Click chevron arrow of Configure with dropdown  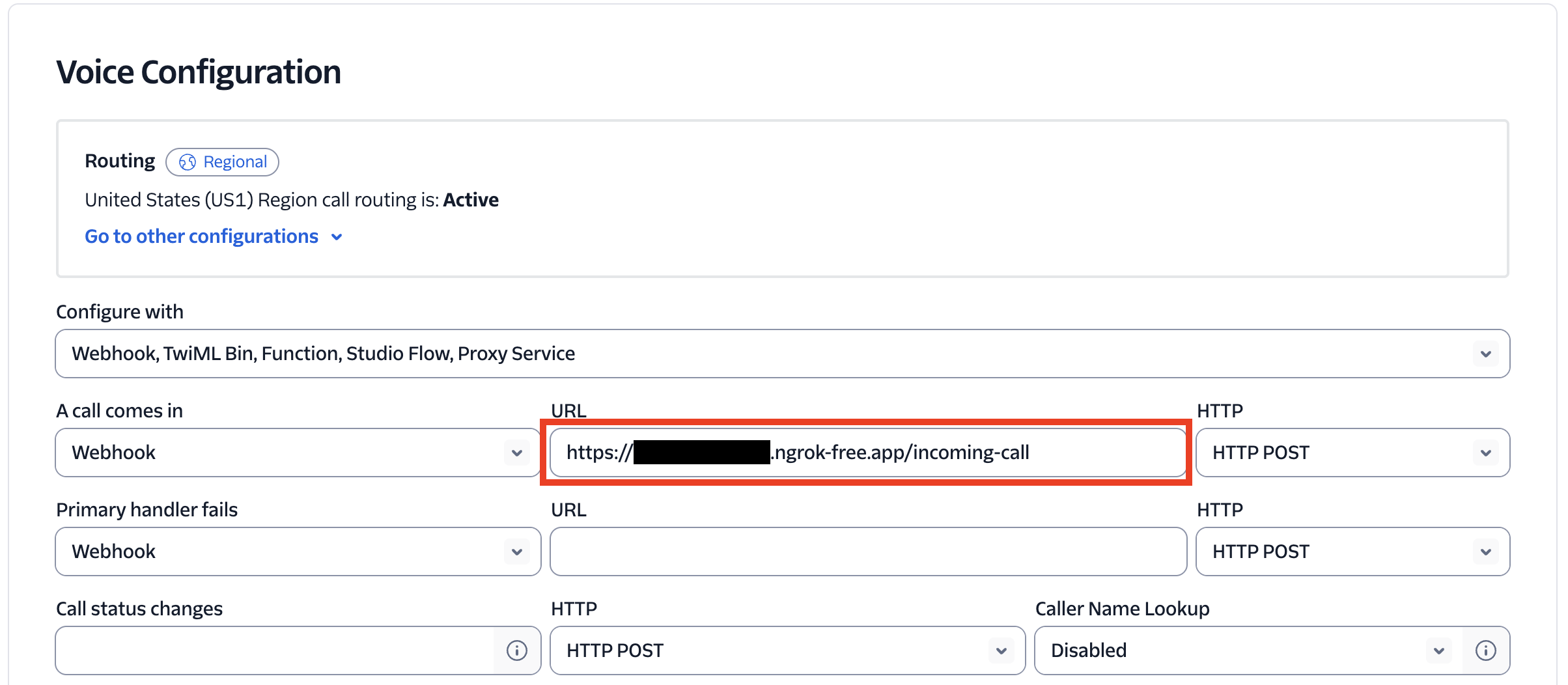coord(1485,354)
